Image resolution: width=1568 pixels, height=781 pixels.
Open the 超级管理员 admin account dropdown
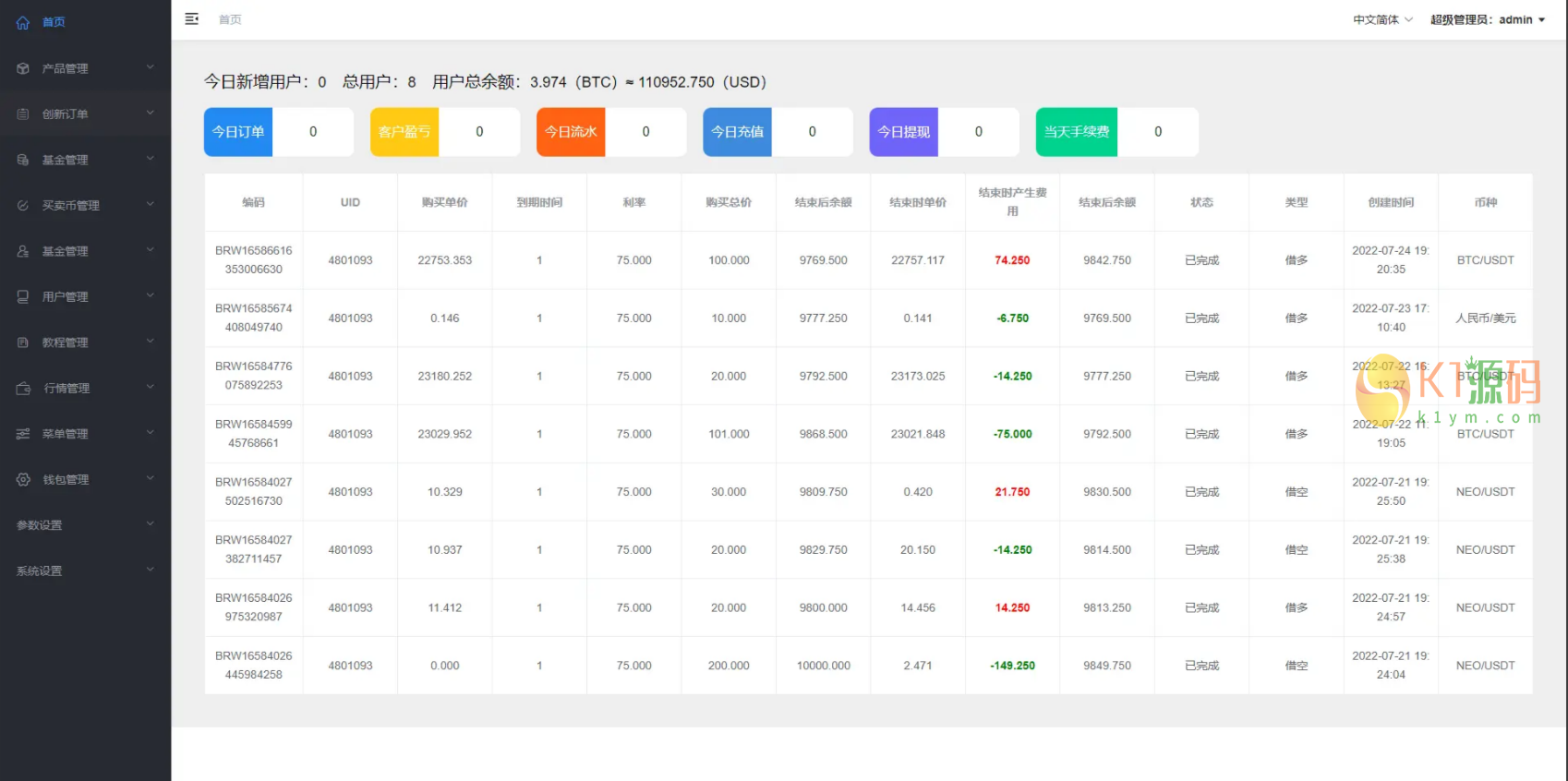point(1487,19)
